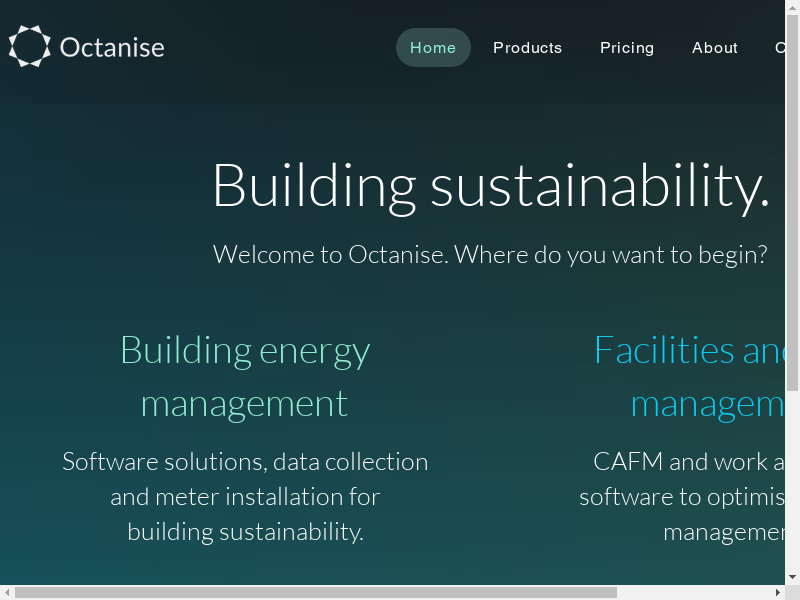
Task: Open the About navigation link
Action: pos(715,48)
